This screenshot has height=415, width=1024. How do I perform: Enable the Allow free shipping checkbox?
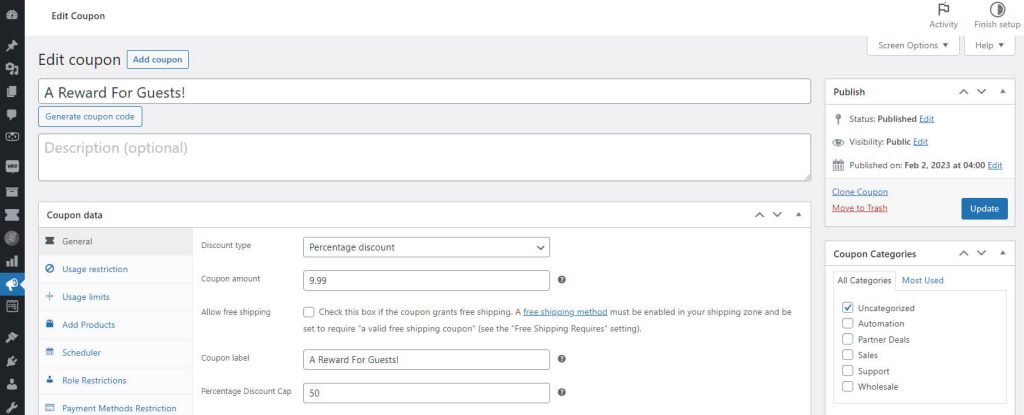(309, 312)
